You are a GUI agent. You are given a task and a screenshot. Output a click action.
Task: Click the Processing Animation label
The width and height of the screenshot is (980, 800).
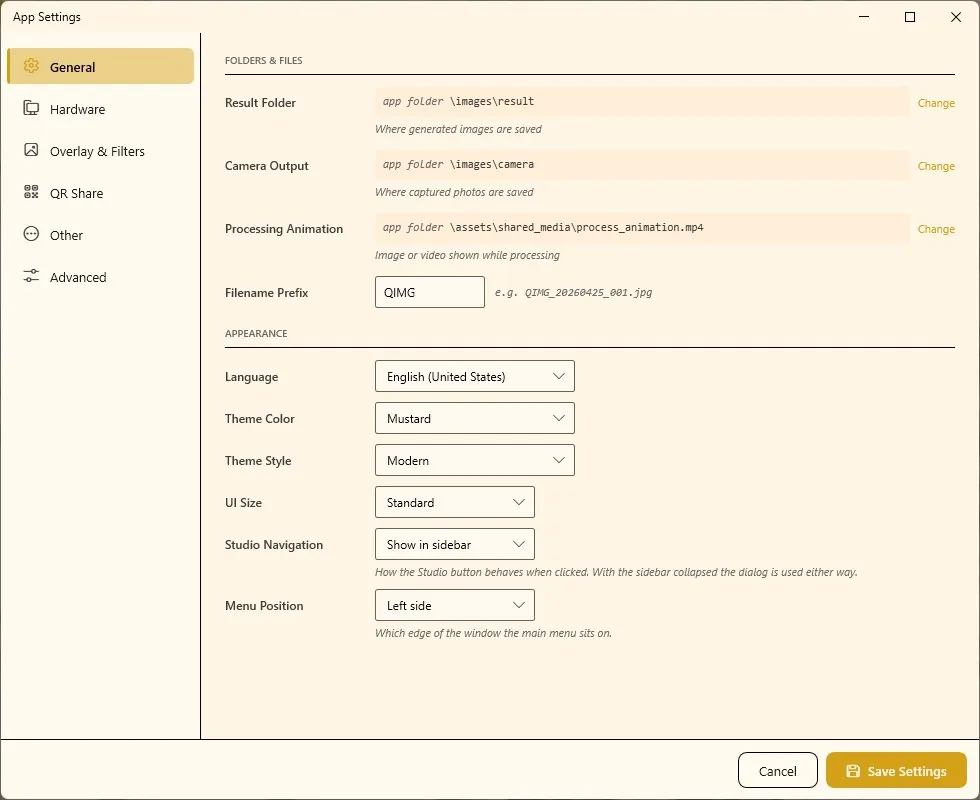tap(284, 229)
